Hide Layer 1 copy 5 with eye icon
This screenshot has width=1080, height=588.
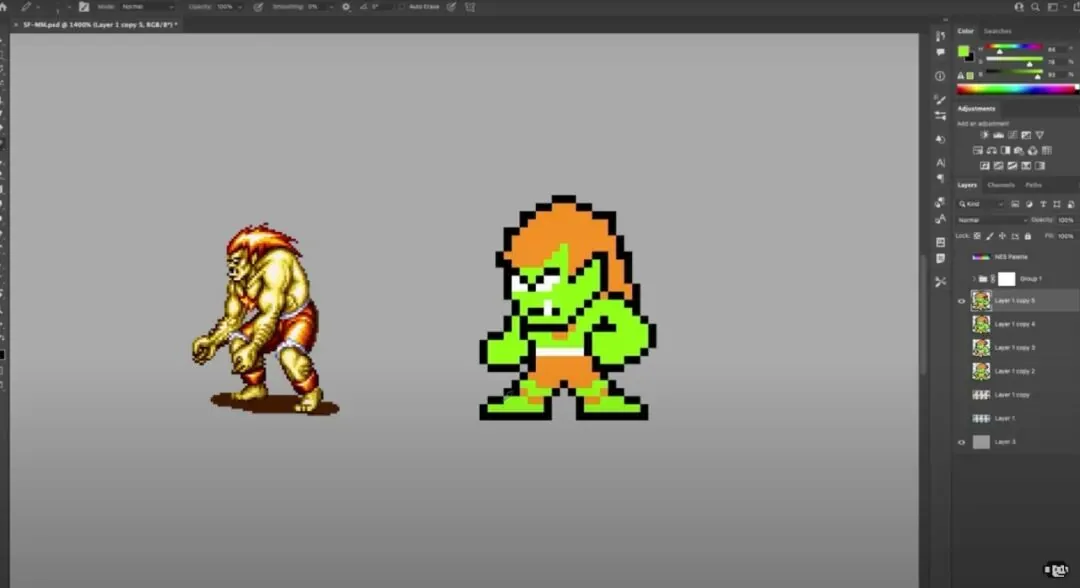[962, 301]
